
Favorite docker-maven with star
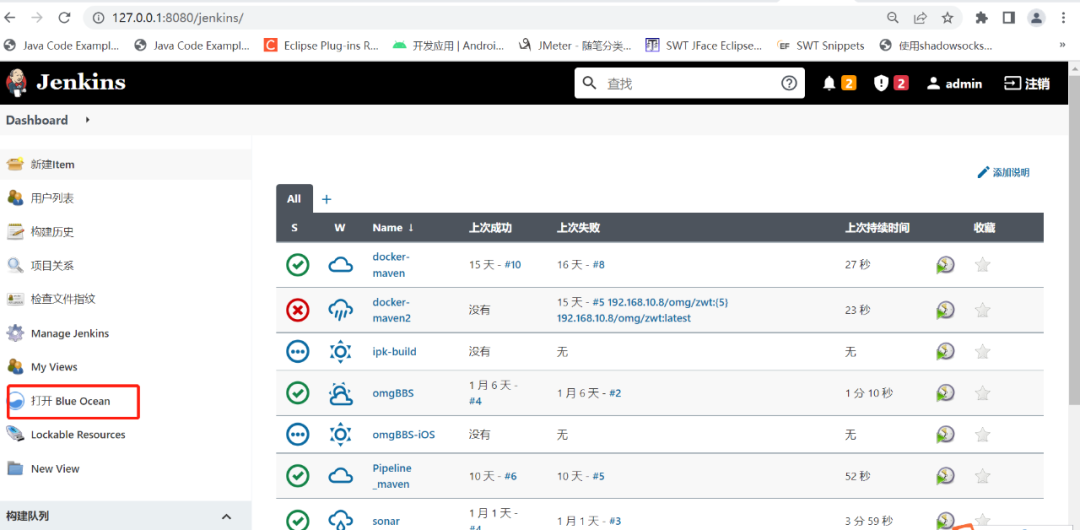983,265
